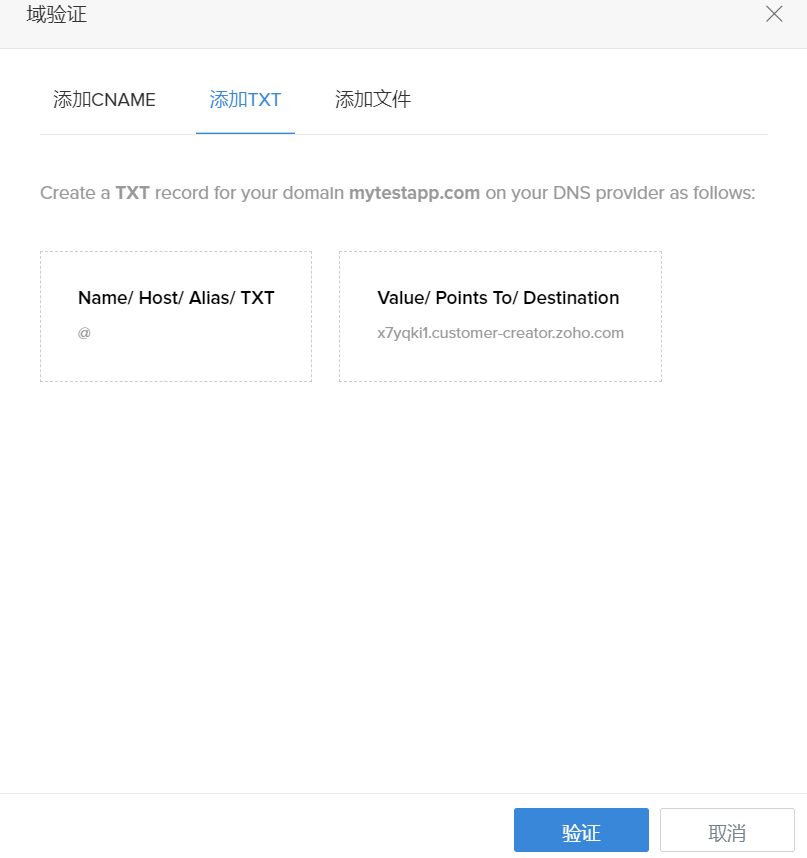807x858 pixels.
Task: Click the bold TXT word in instructions
Action: [132, 192]
